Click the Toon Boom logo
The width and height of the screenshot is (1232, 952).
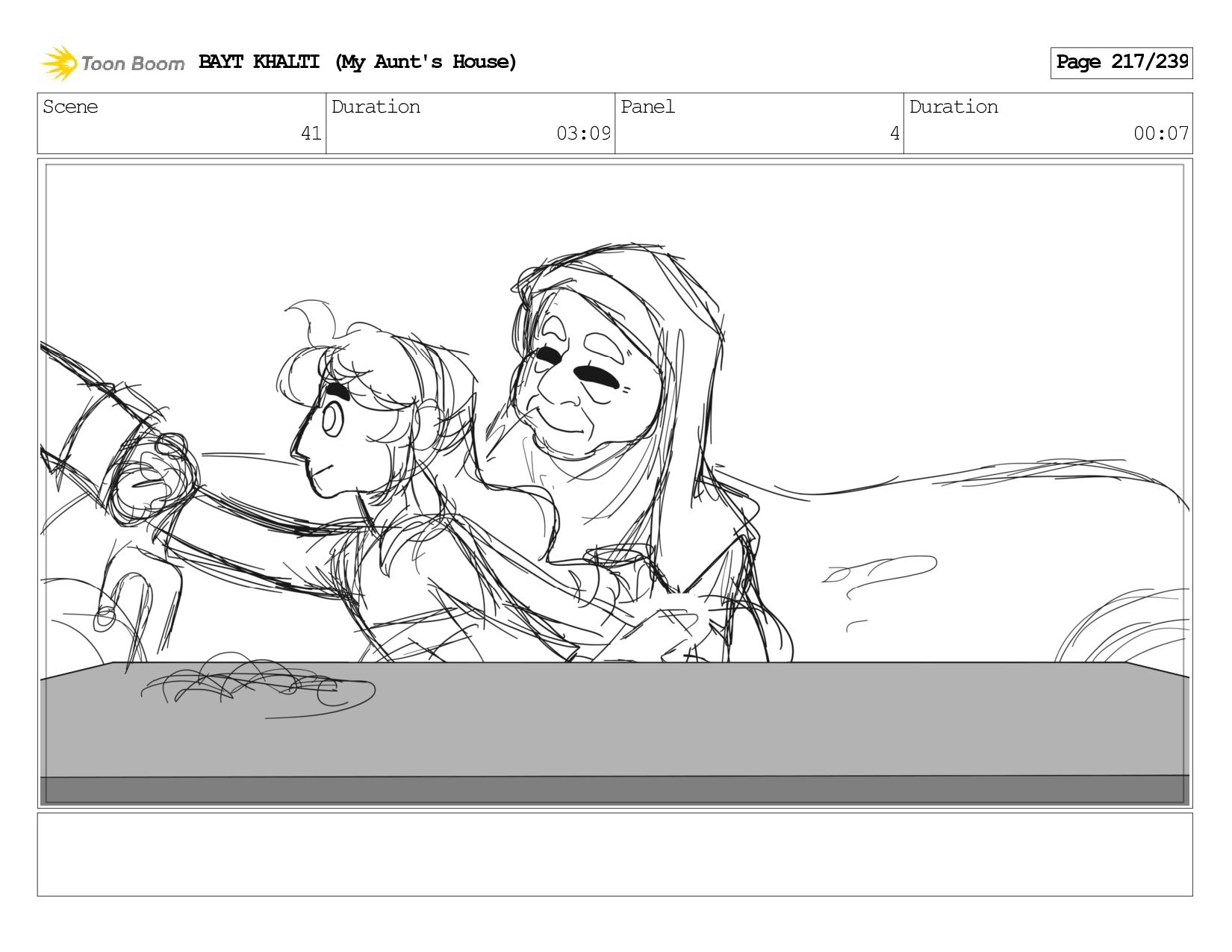point(112,63)
